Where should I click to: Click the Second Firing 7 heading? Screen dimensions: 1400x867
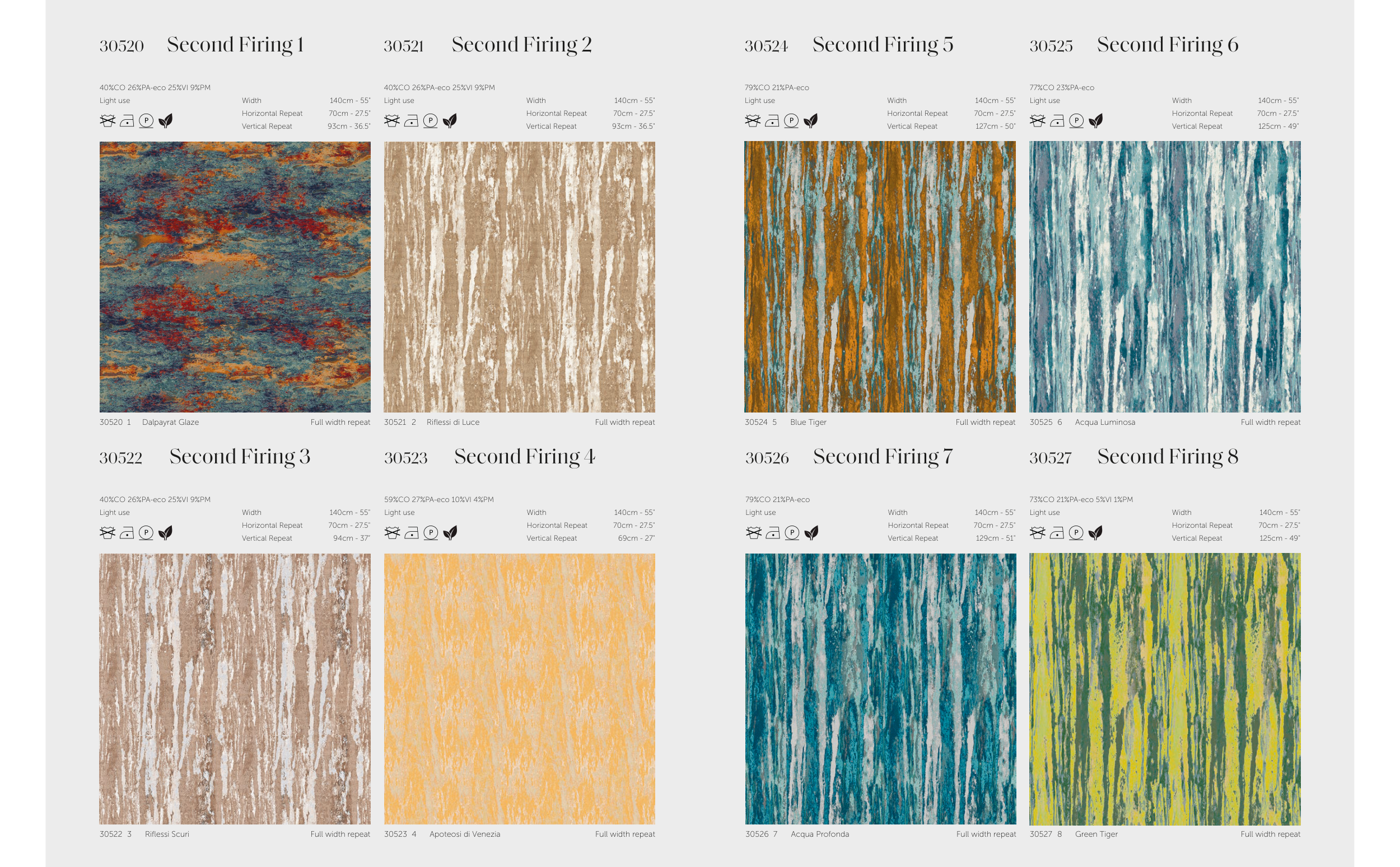coord(883,456)
